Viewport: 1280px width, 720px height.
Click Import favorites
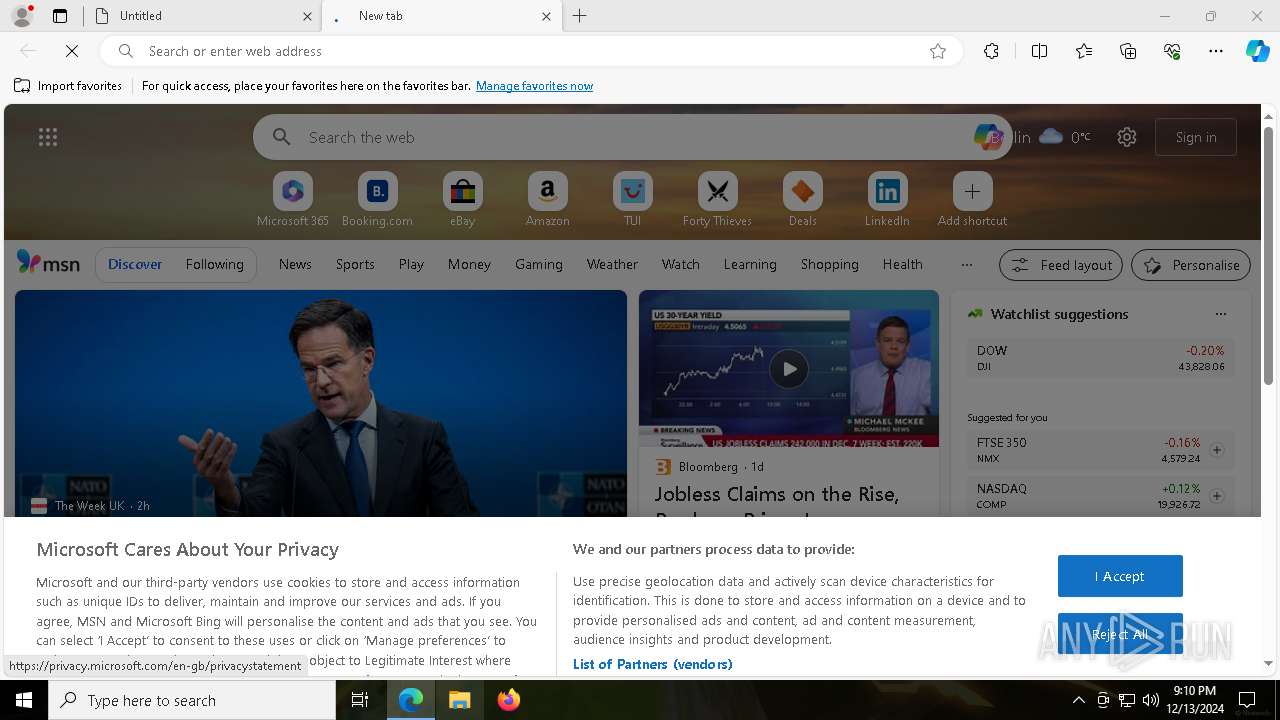pyautogui.click(x=68, y=86)
